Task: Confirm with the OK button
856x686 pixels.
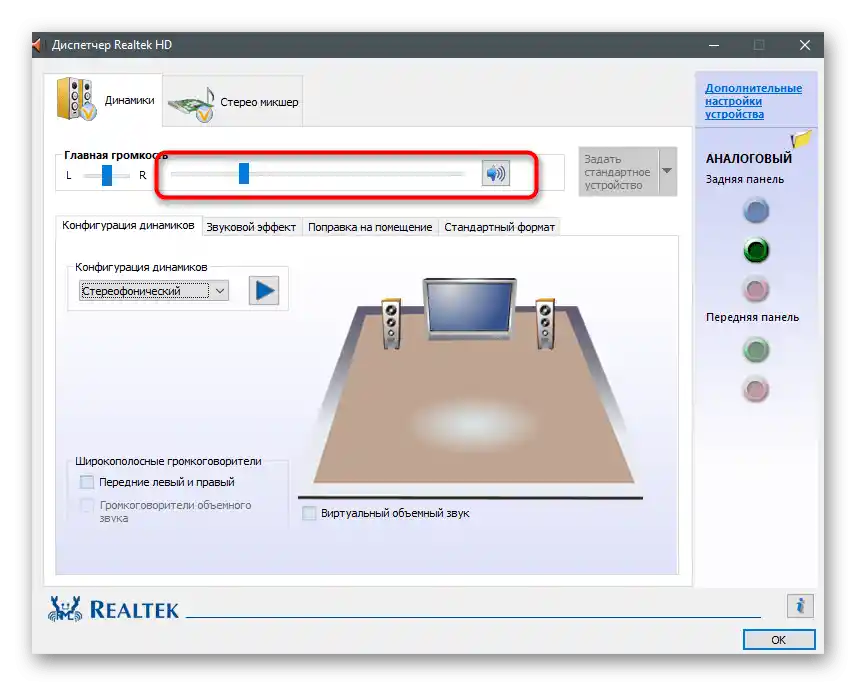Action: point(779,640)
